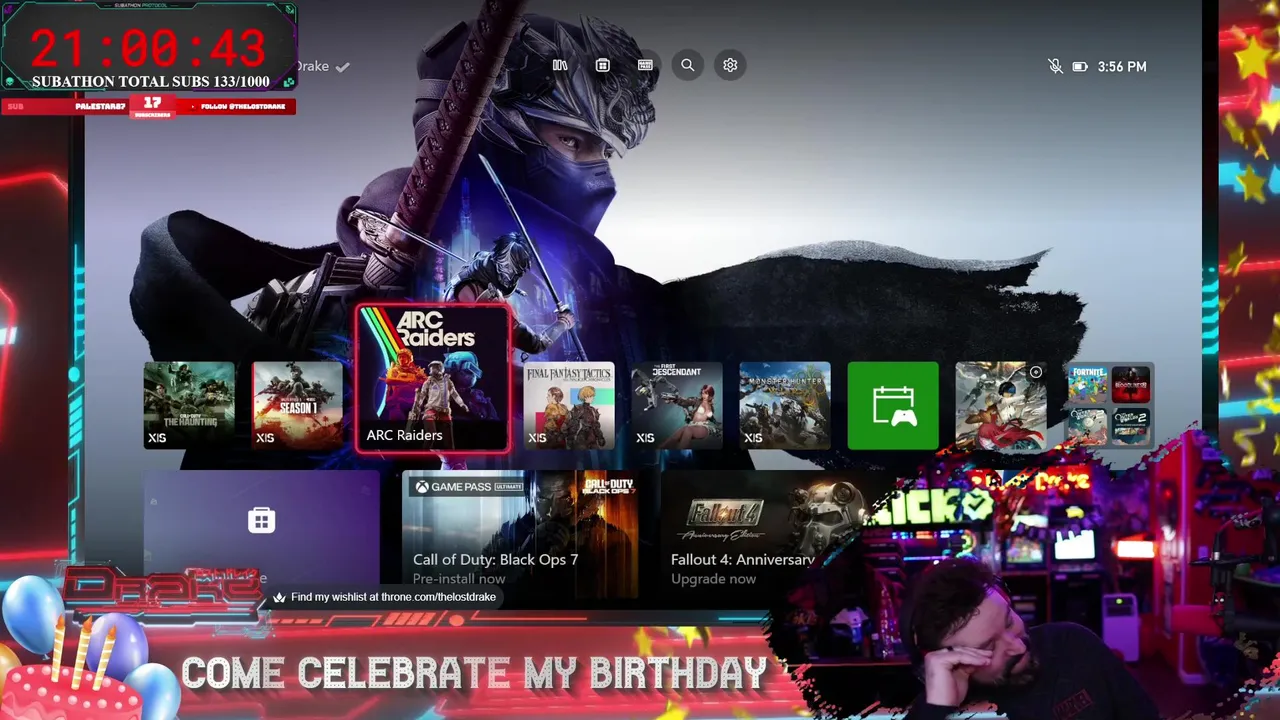The image size is (1280, 720).
Task: Open the green Xbox events calendar tile
Action: (x=893, y=405)
